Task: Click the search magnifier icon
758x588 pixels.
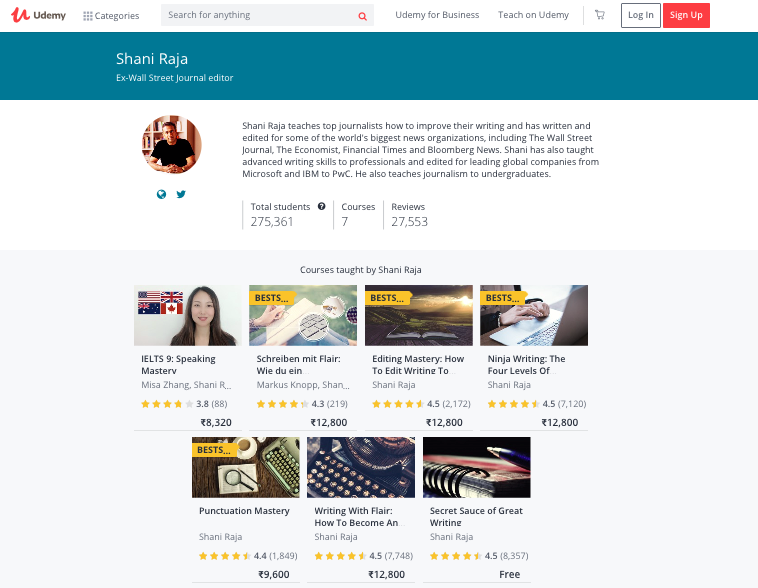Action: coord(362,16)
